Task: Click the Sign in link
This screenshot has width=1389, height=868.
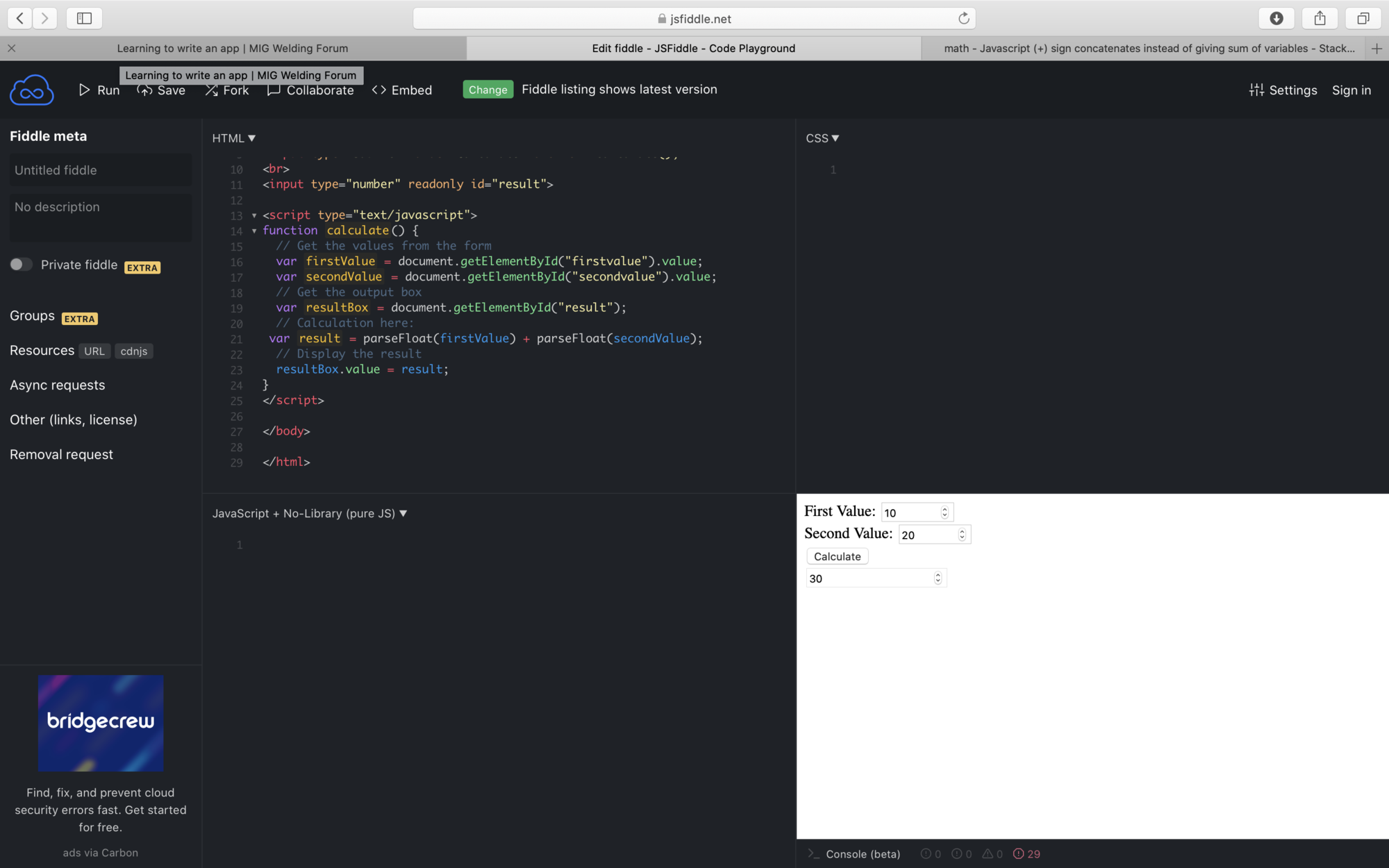Action: click(x=1351, y=90)
